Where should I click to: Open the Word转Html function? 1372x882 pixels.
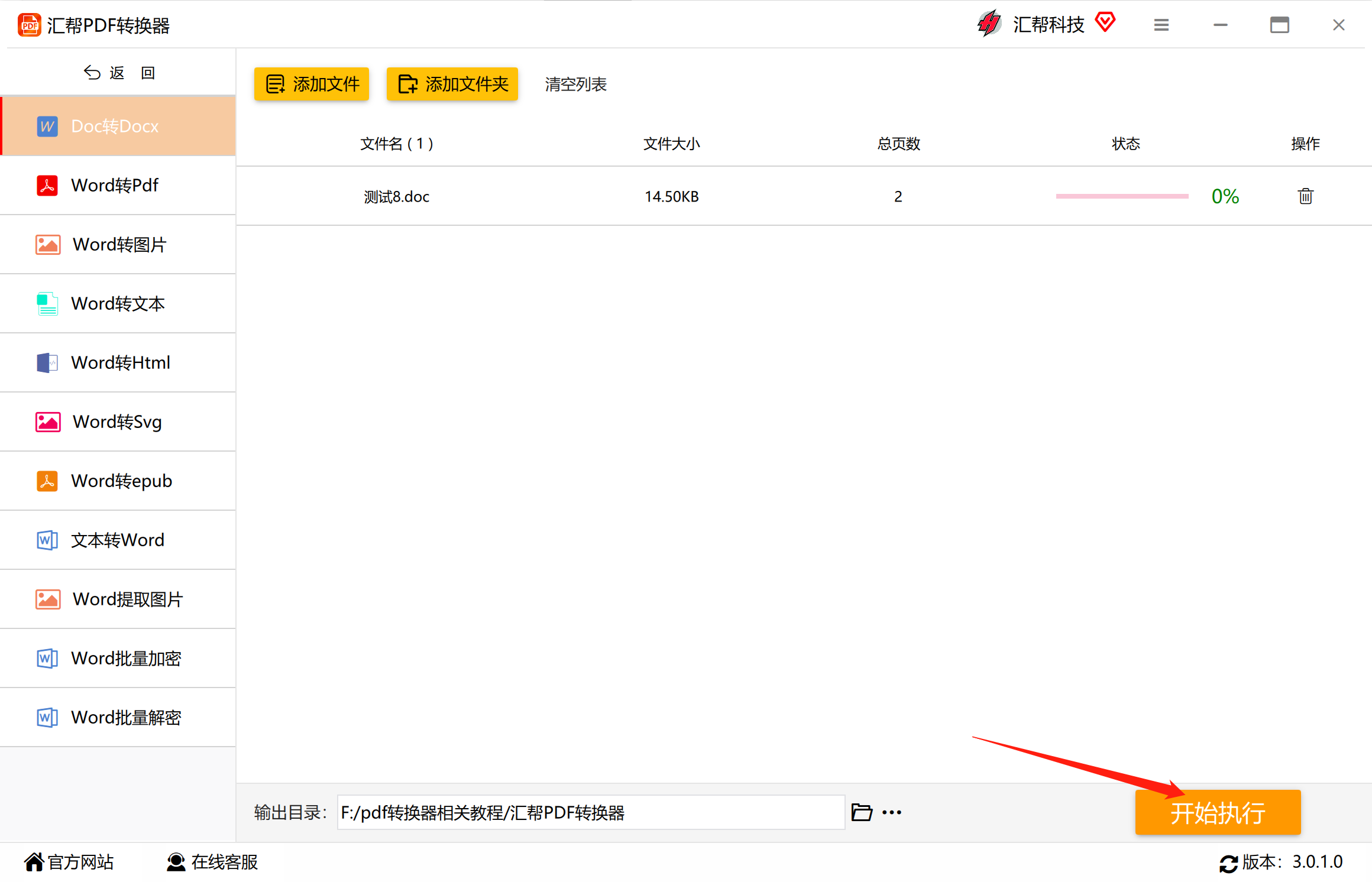[x=118, y=363]
